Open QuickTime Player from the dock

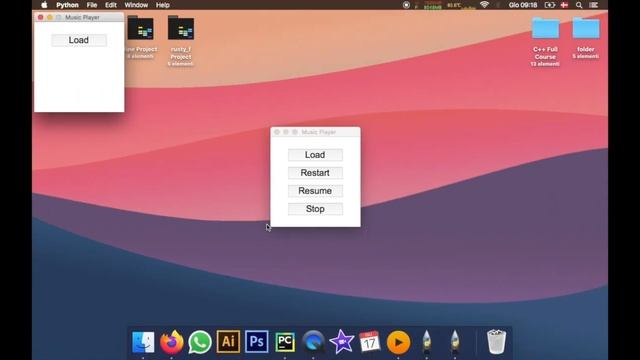click(x=313, y=342)
